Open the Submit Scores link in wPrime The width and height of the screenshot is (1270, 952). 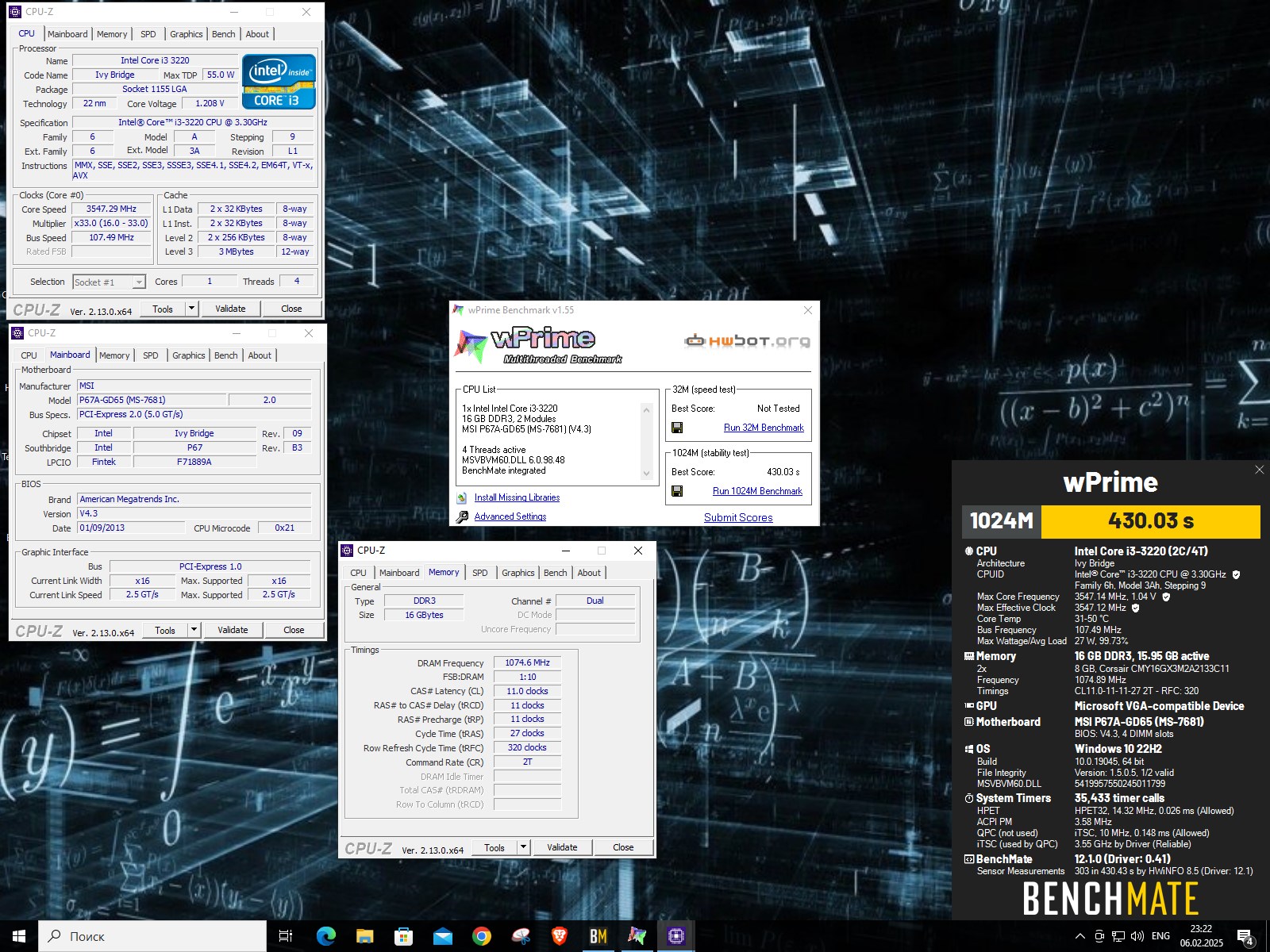coord(738,517)
